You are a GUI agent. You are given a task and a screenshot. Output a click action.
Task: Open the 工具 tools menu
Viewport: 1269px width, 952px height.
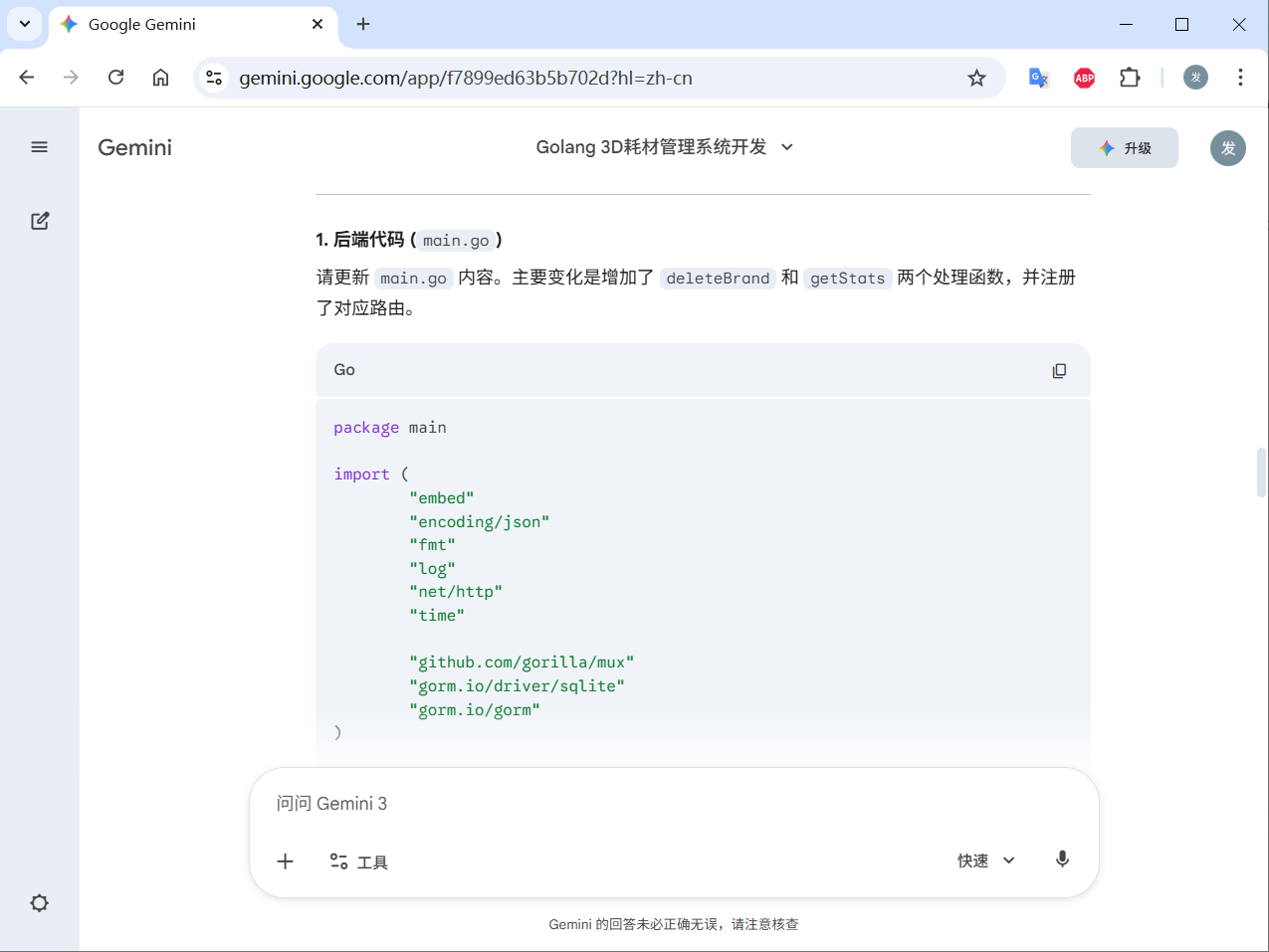pyautogui.click(x=359, y=861)
